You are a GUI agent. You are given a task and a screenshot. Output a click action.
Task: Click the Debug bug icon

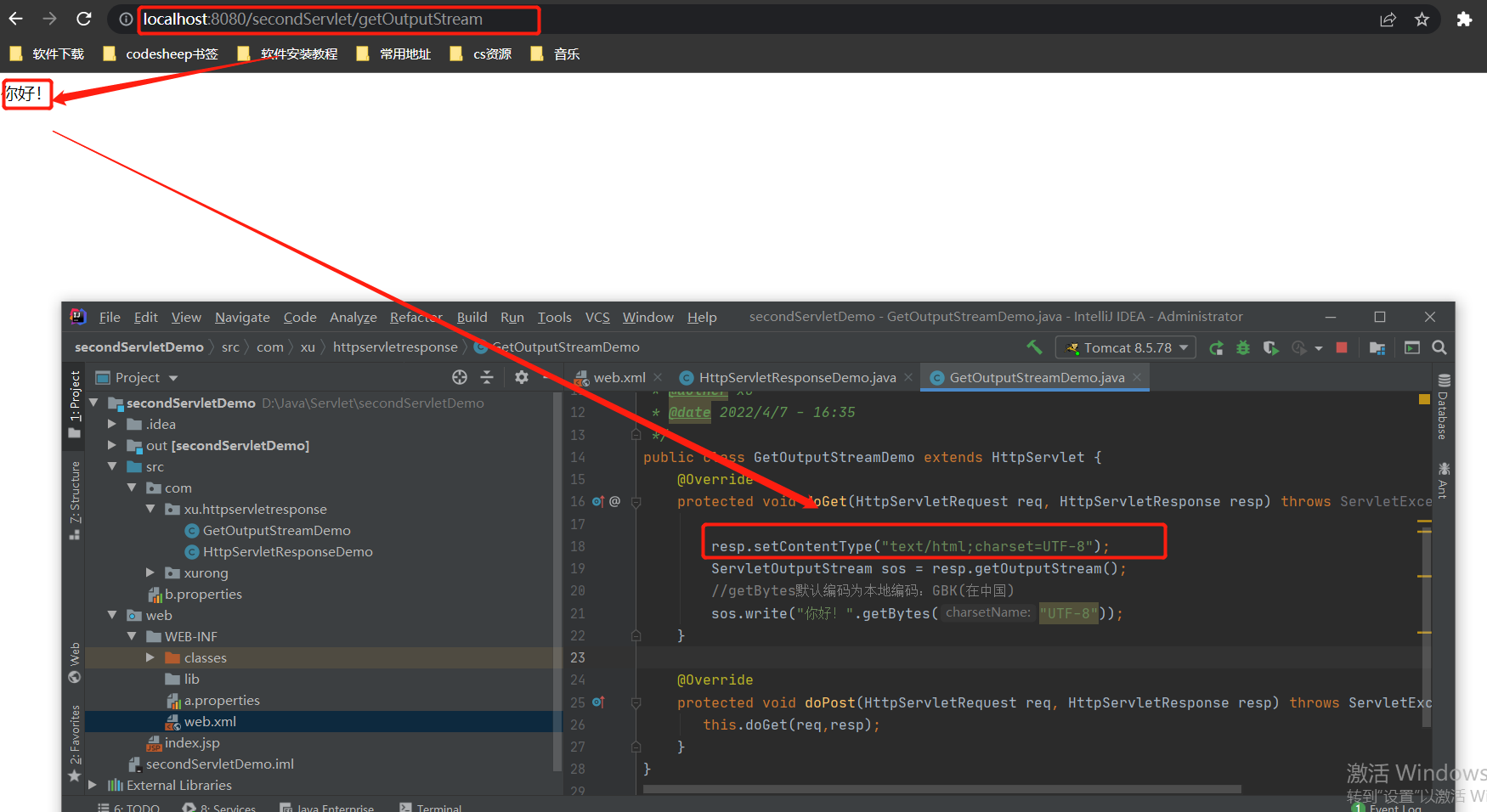coord(1243,347)
